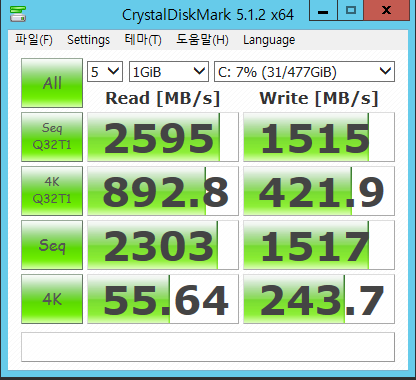Maximize the CrystalDiskMark window
Image resolution: width=416 pixels, height=380 pixels.
[351, 11]
